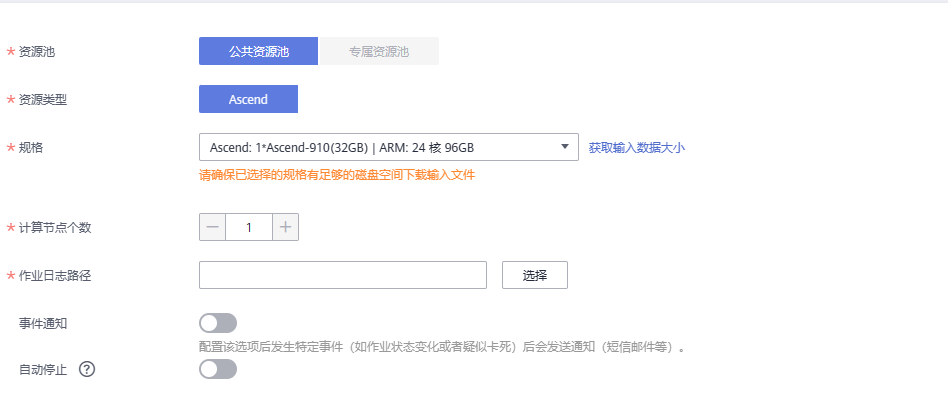Click the 资源池 field label
This screenshot has width=948, height=400.
pos(37,52)
